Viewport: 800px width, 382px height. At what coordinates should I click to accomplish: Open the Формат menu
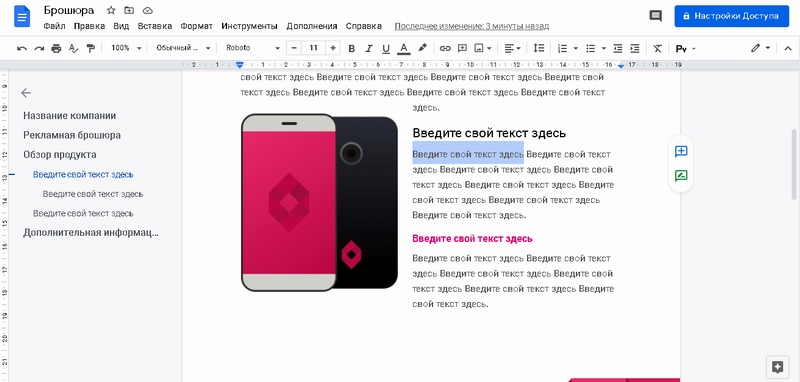(196, 26)
